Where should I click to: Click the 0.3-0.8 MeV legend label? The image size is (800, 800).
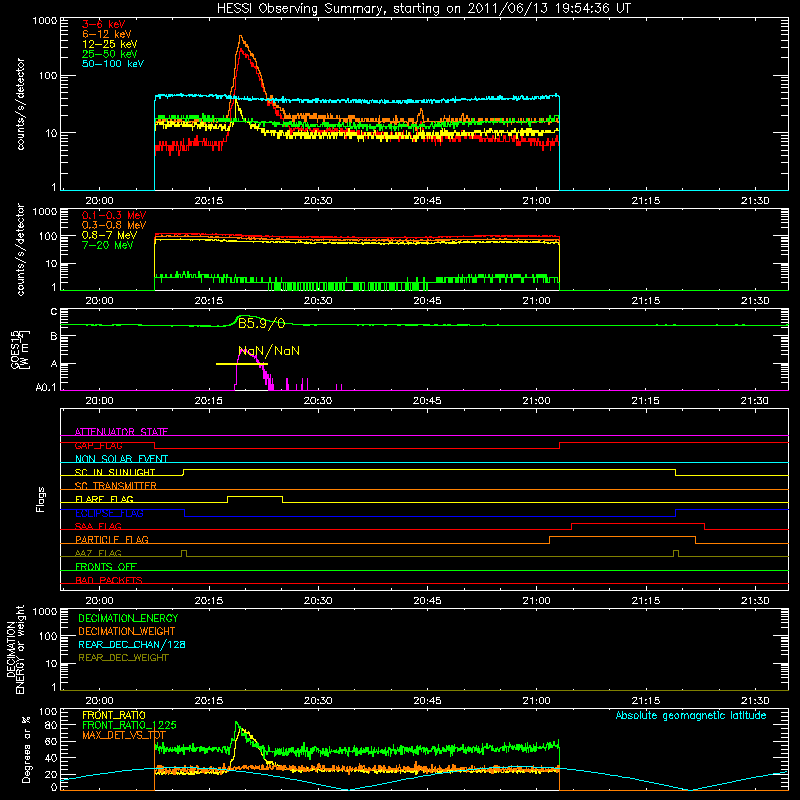click(114, 225)
